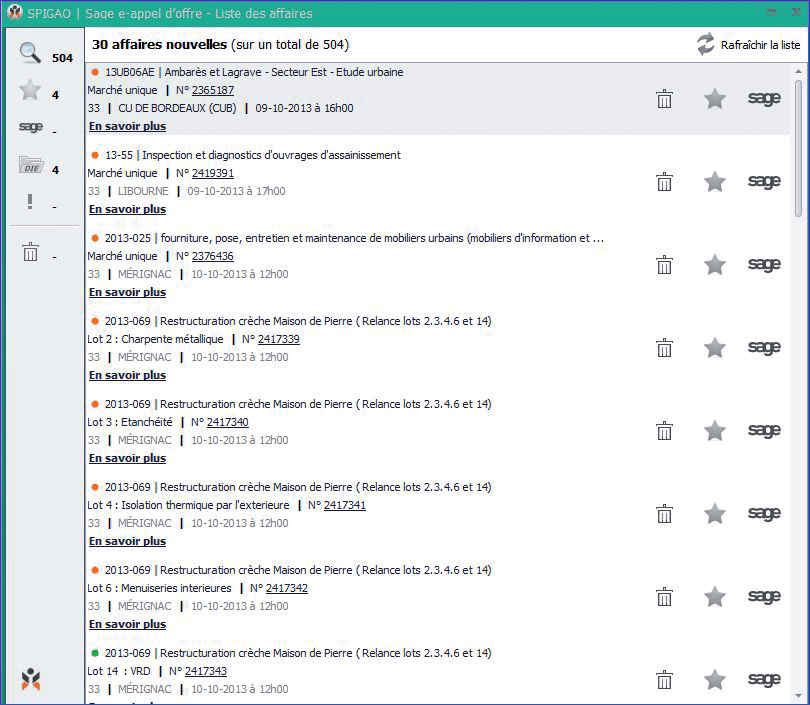This screenshot has height=705, width=810.
Task: Show favorites with the sidebar star icon
Action: [x=30, y=90]
